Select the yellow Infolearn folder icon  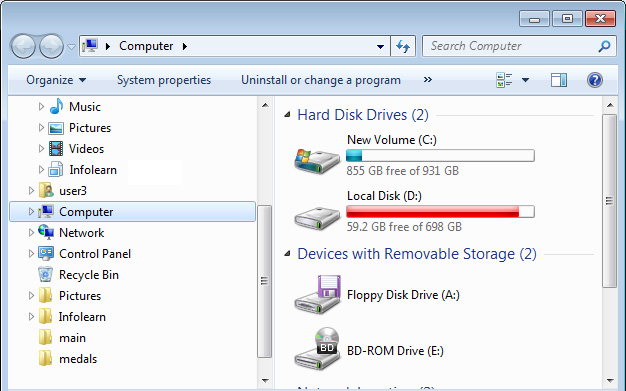(x=46, y=316)
